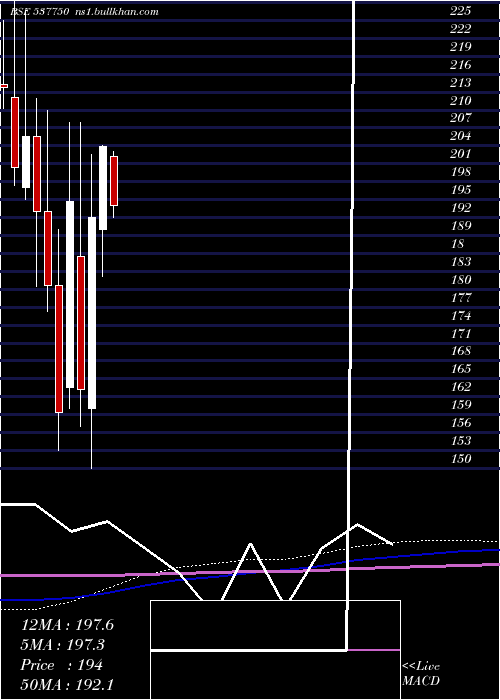
Task: Click the BSE 537750 ticker label
Action: click(x=39, y=12)
